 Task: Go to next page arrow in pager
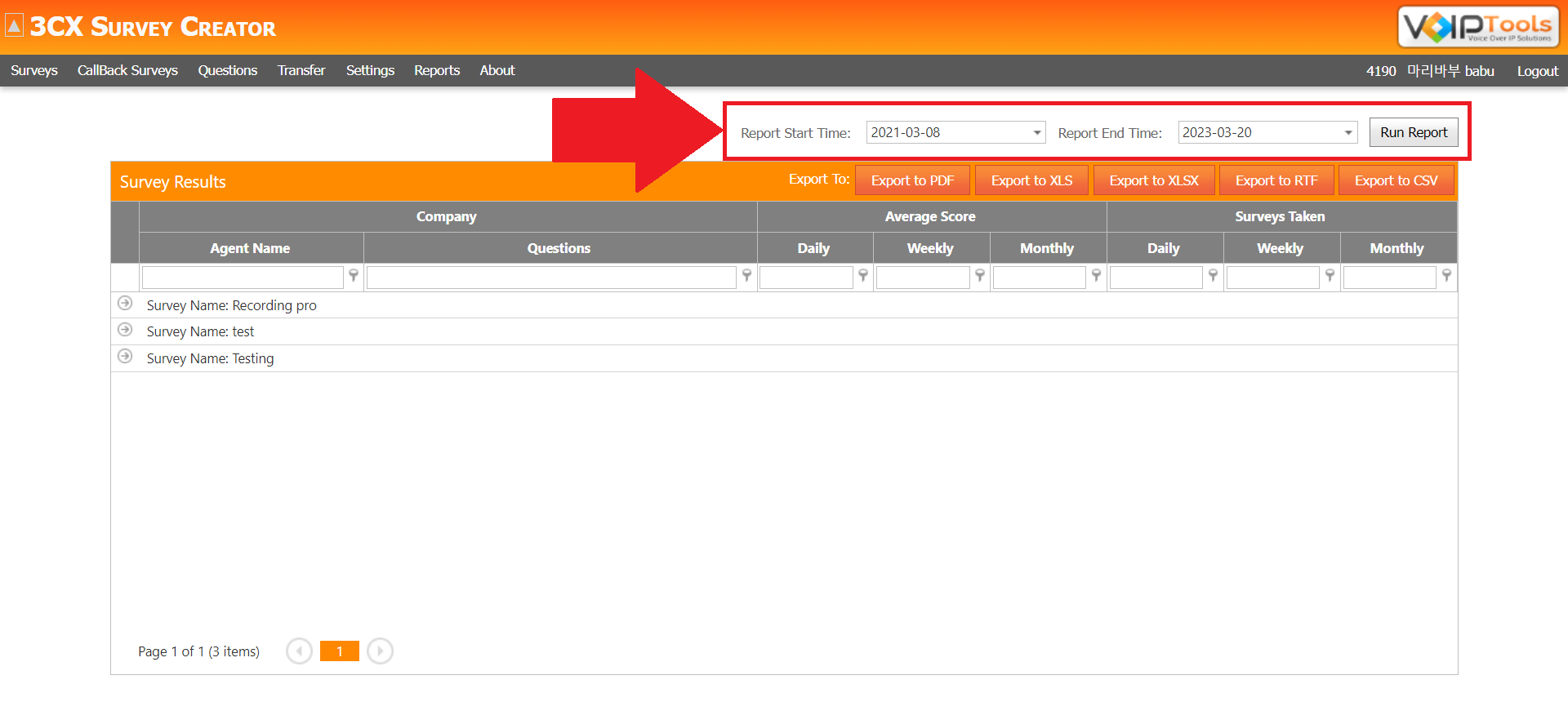click(380, 651)
